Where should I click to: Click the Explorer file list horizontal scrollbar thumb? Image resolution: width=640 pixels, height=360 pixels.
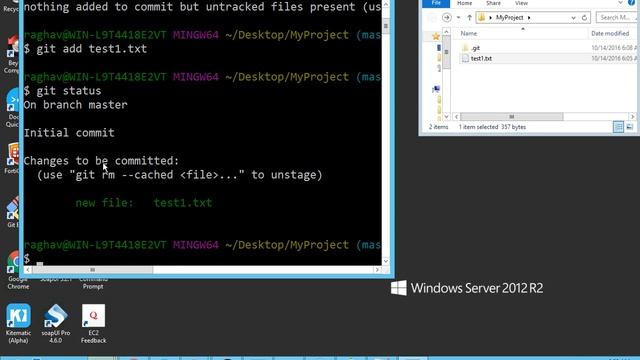pos(512,117)
